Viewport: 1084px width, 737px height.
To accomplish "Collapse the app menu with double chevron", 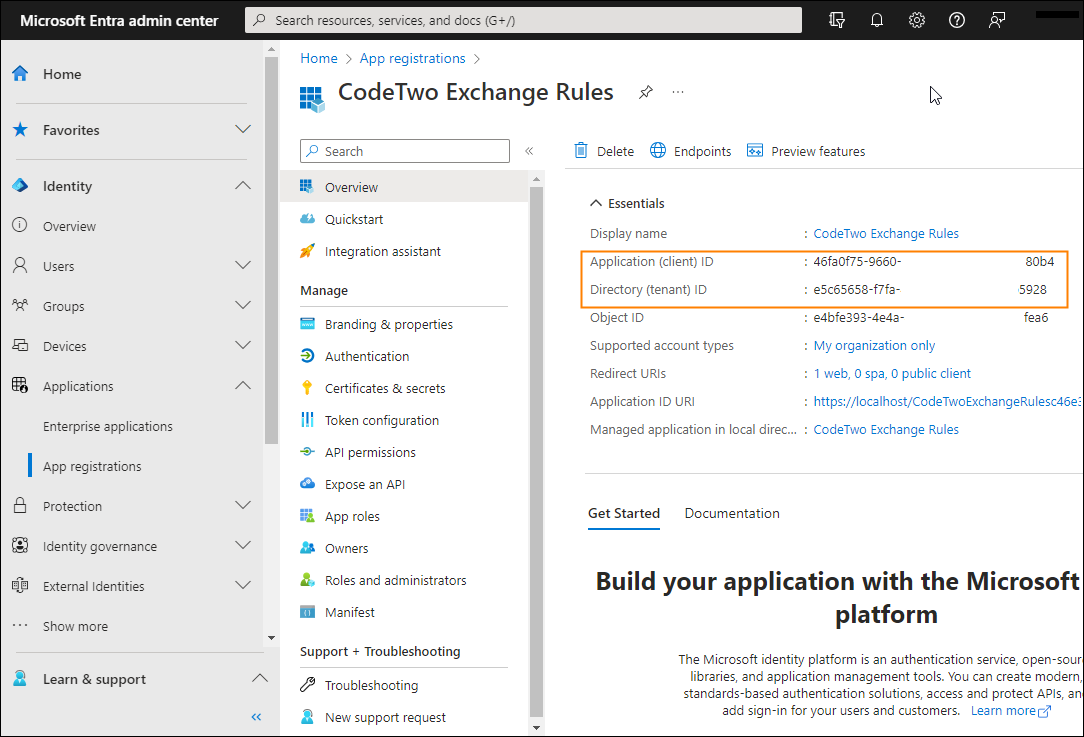I will [x=529, y=151].
